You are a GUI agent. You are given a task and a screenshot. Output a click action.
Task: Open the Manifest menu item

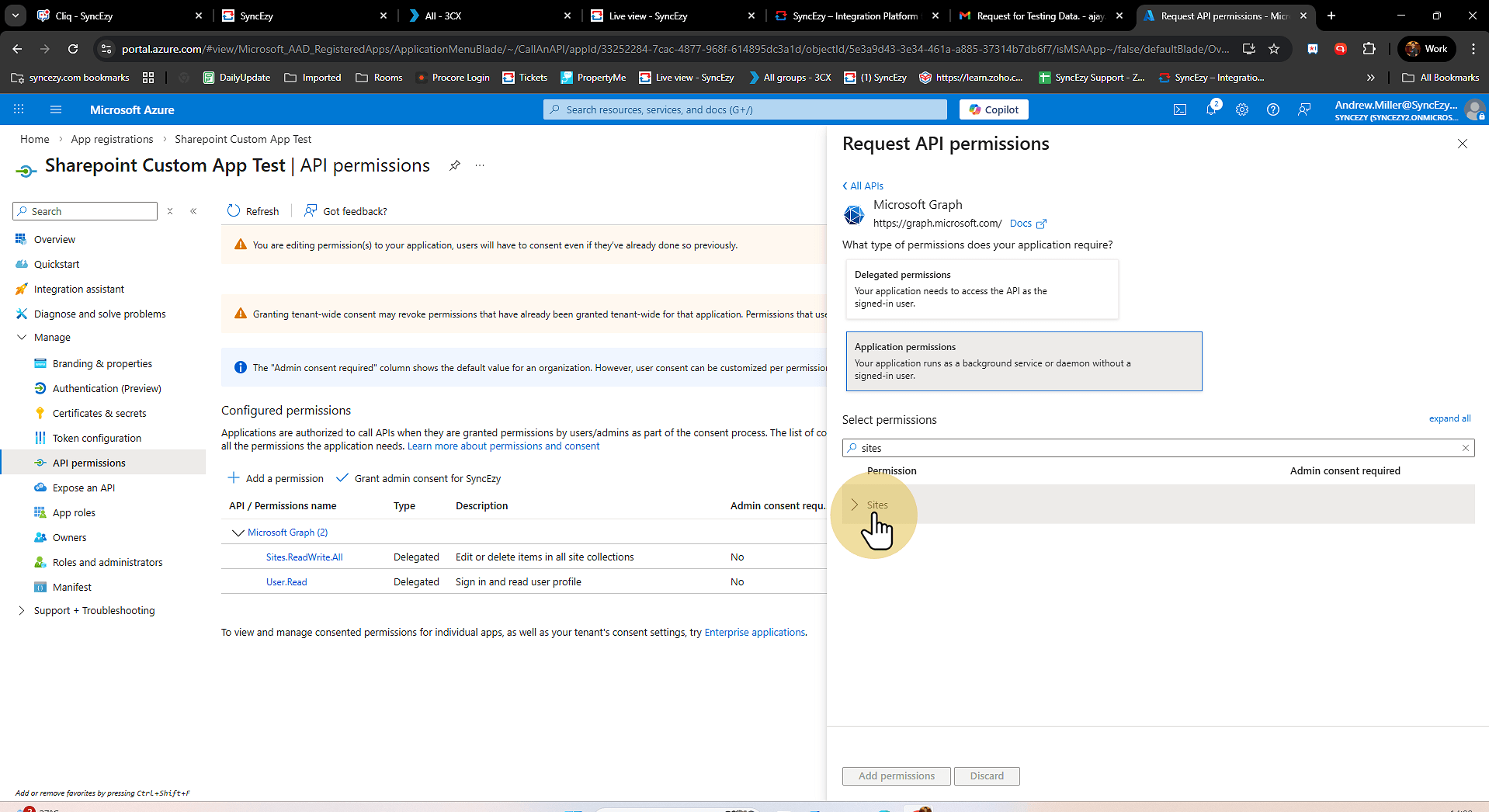coord(72,588)
